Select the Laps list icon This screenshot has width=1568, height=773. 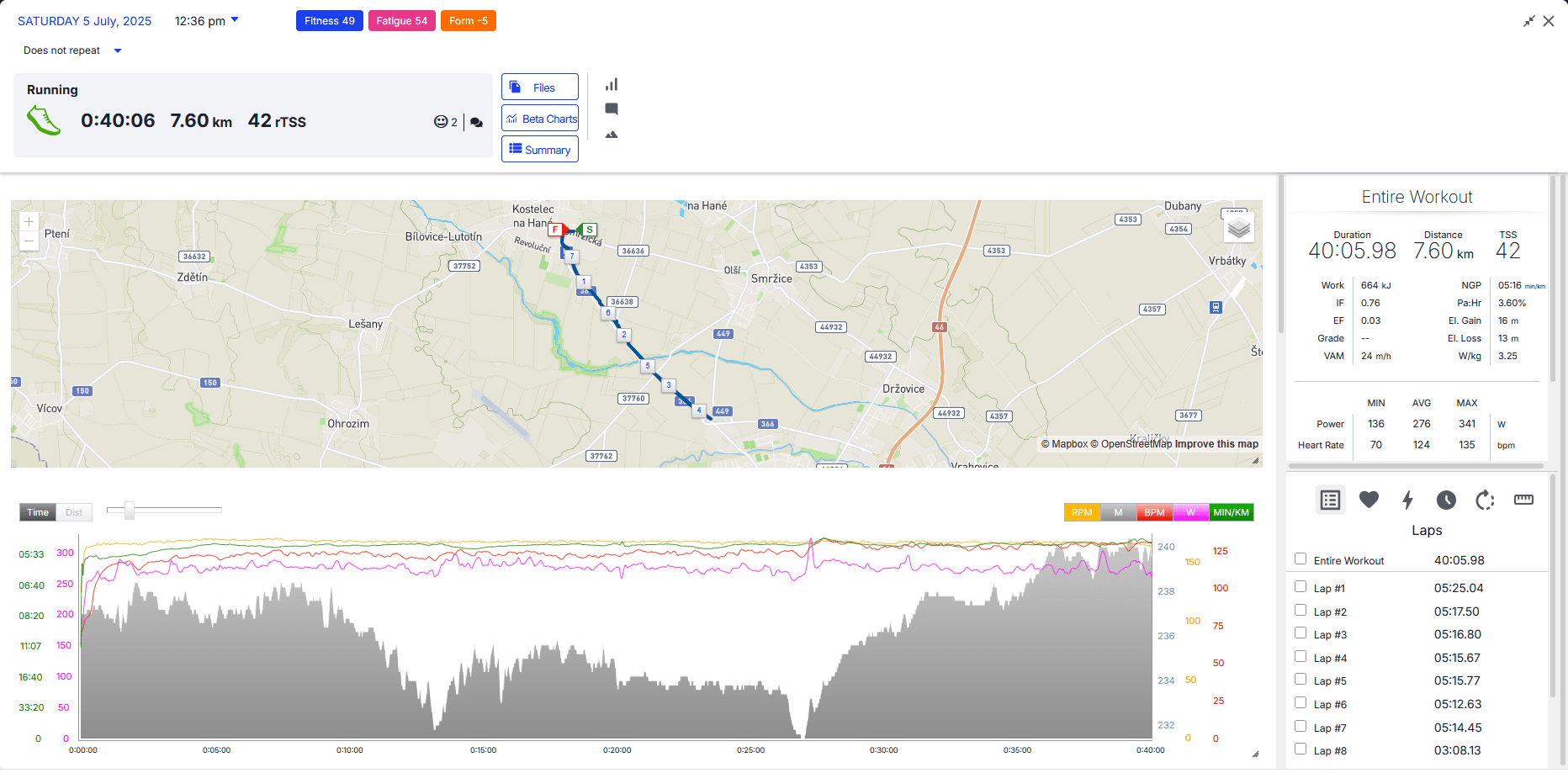tap(1330, 500)
